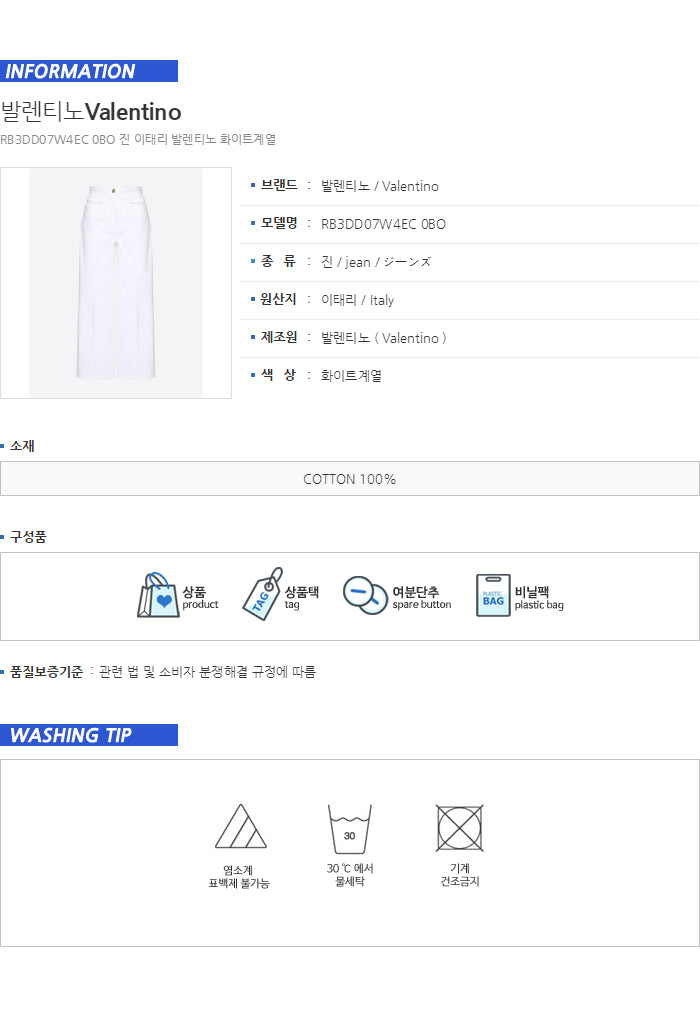The image size is (700, 1033).
Task: Click the 소재 section label
Action: pyautogui.click(x=22, y=446)
